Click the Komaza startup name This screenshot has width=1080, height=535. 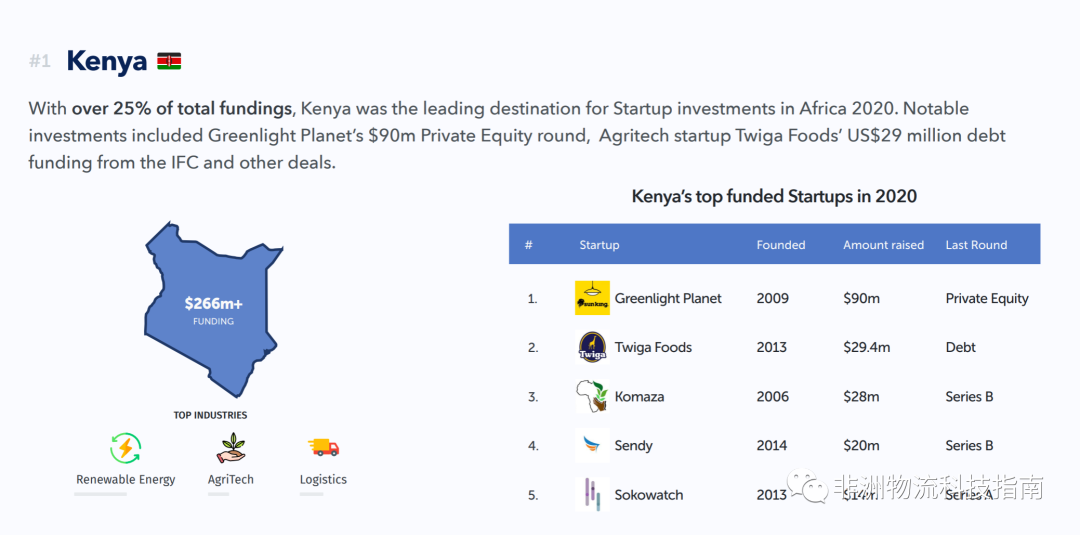click(639, 396)
